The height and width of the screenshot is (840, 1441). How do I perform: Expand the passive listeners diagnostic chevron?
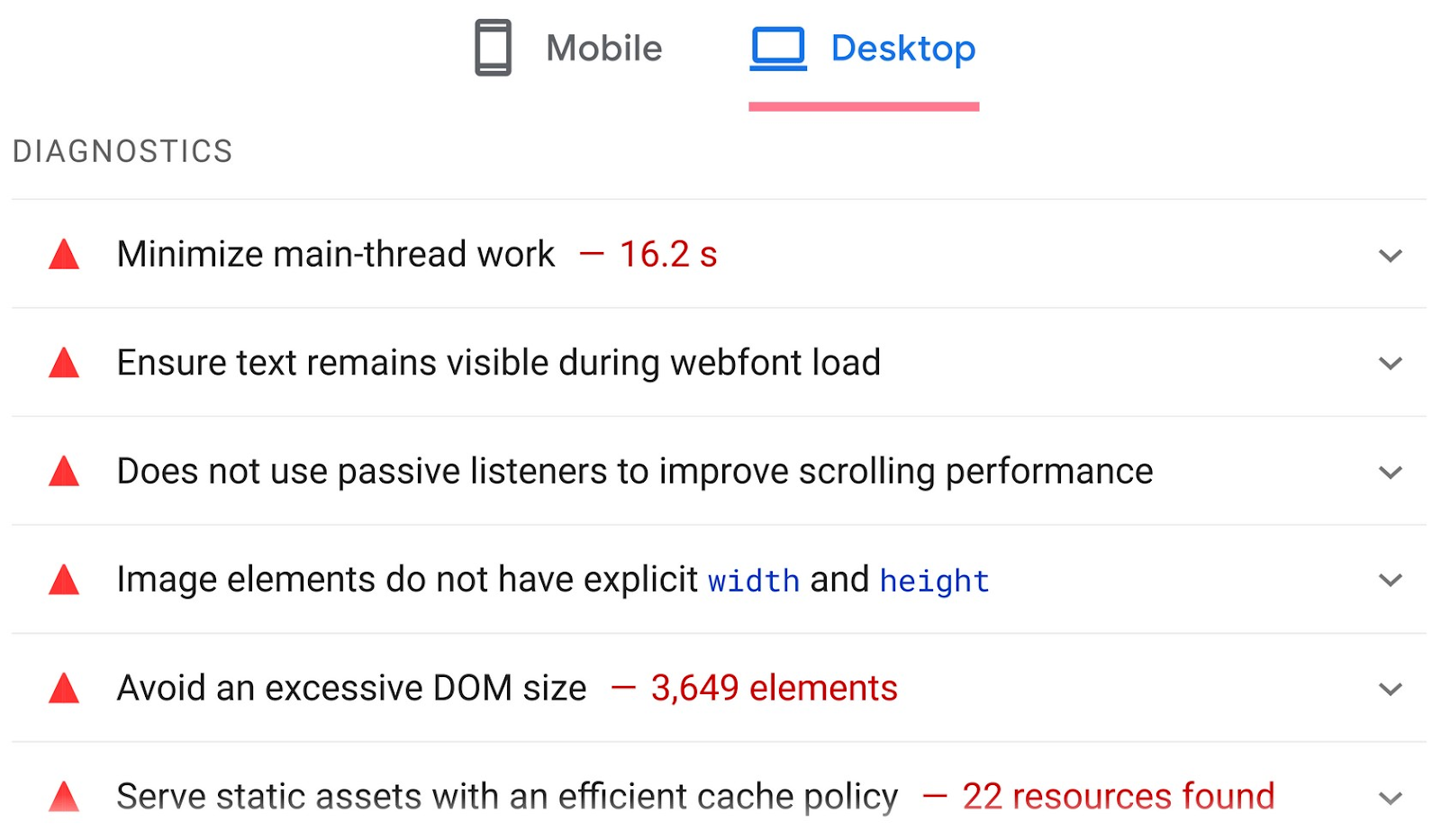[x=1389, y=472]
